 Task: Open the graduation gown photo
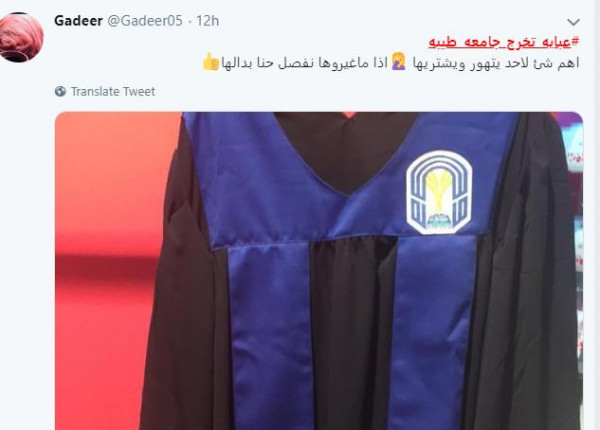[319, 271]
